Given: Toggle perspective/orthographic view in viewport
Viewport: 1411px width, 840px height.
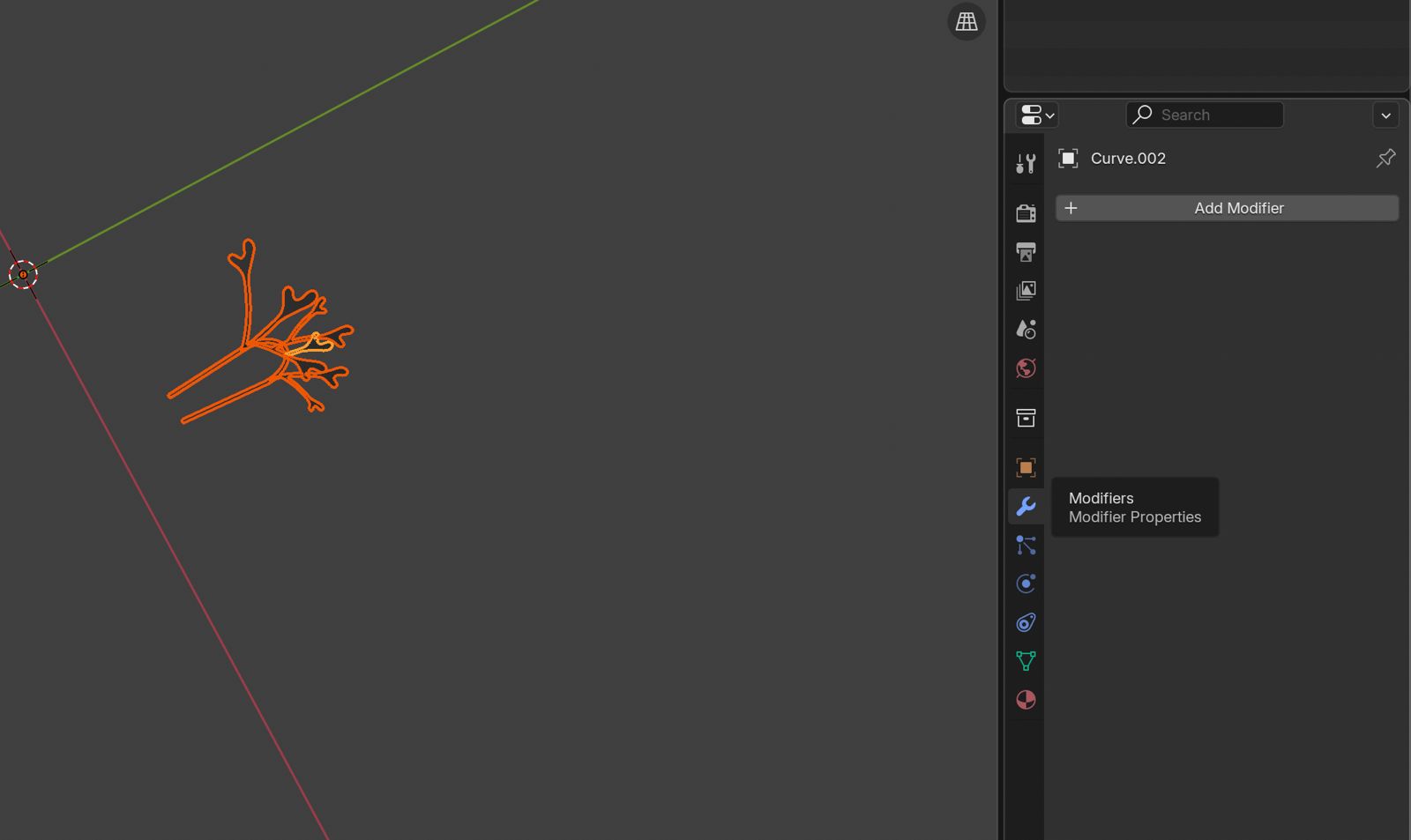Looking at the screenshot, I should [967, 21].
